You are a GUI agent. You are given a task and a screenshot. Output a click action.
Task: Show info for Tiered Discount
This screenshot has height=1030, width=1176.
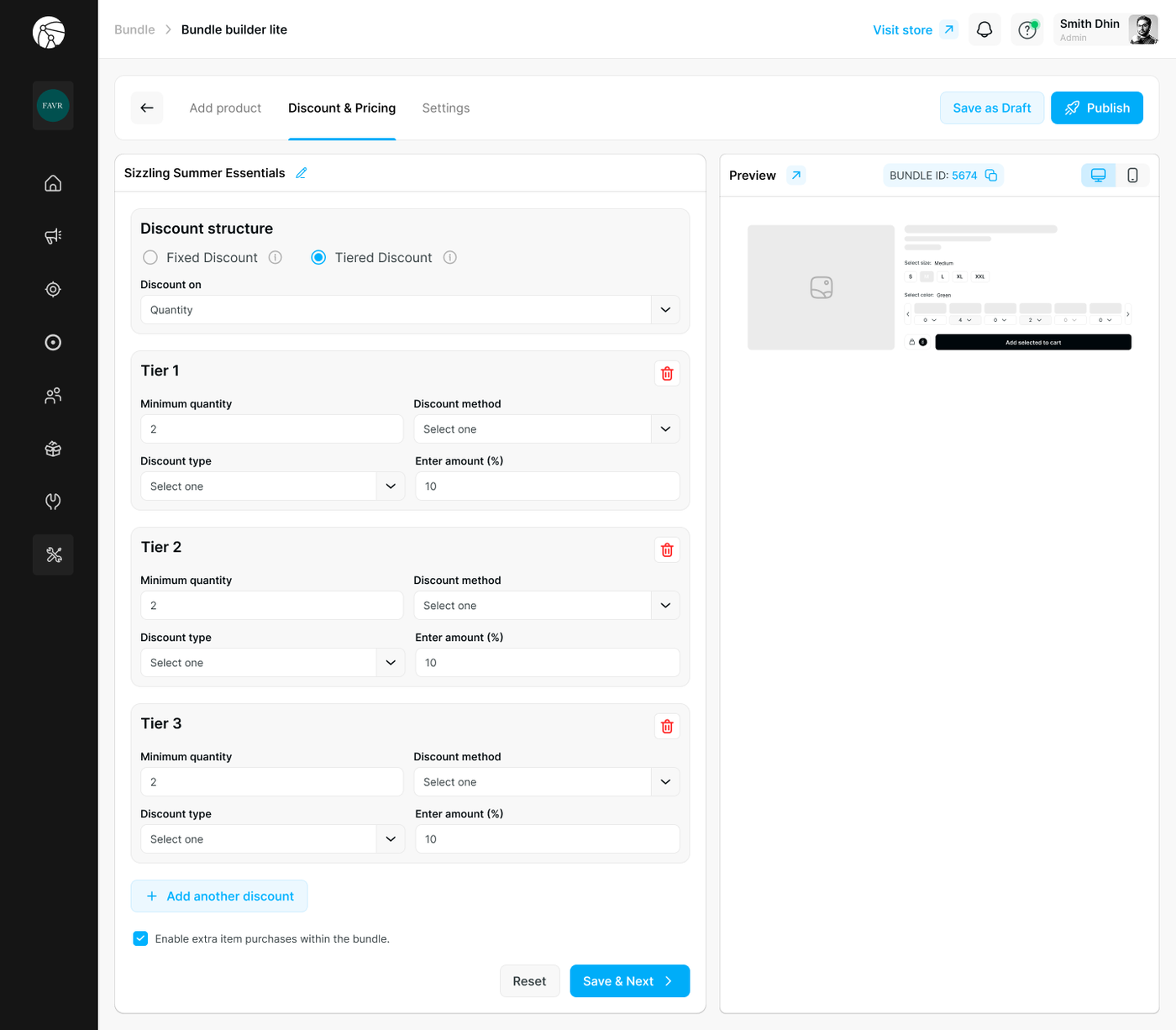pos(450,258)
